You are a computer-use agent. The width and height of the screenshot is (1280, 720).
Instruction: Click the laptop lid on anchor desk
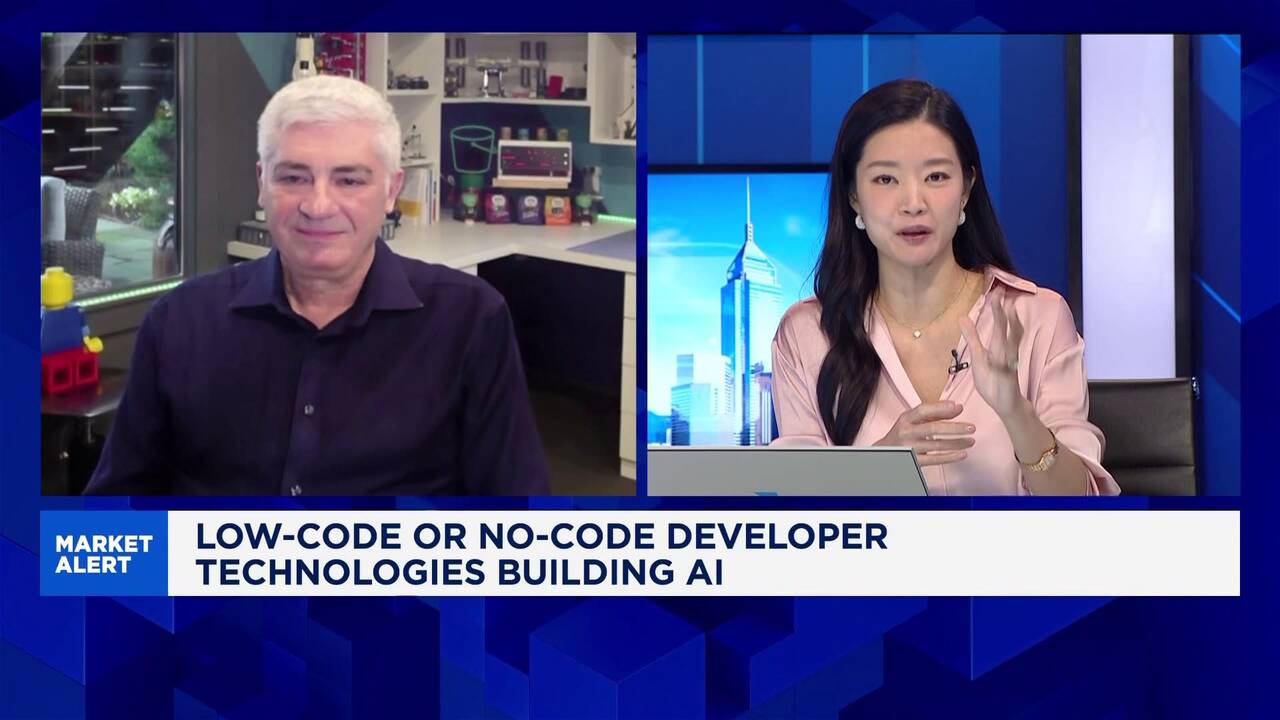click(786, 471)
